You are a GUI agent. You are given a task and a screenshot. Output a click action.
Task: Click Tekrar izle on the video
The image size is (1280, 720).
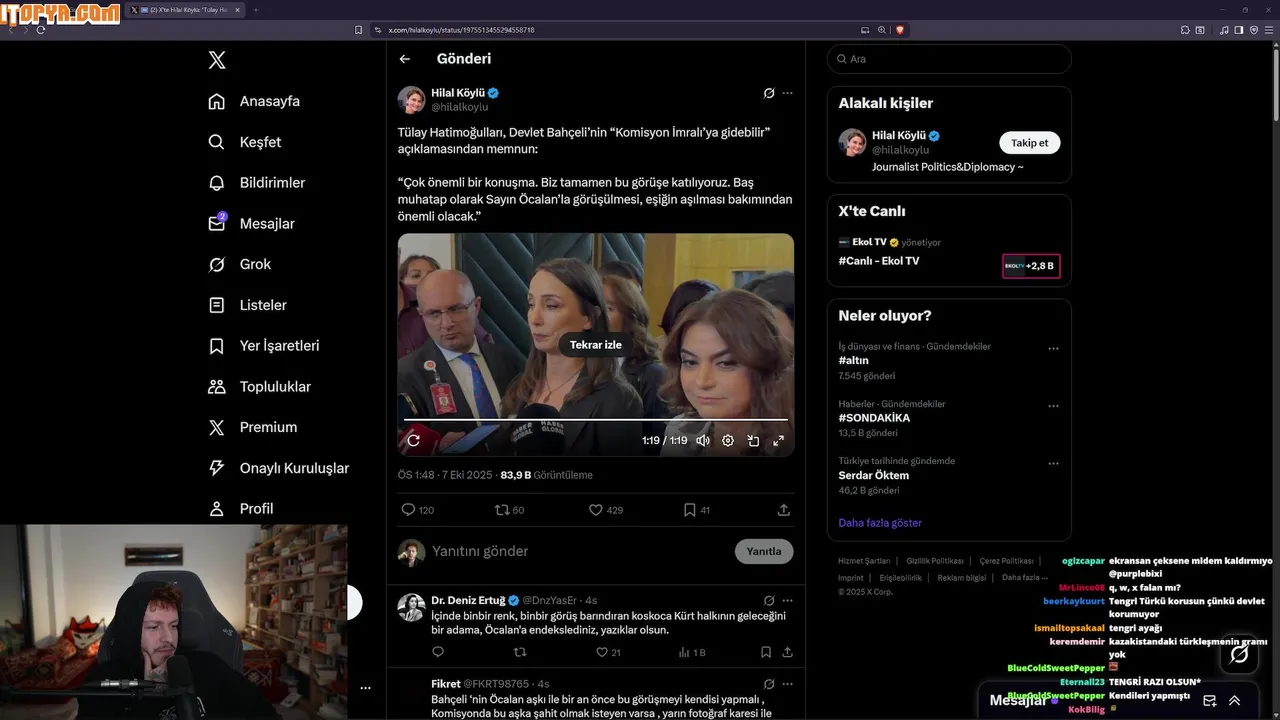[x=596, y=345]
